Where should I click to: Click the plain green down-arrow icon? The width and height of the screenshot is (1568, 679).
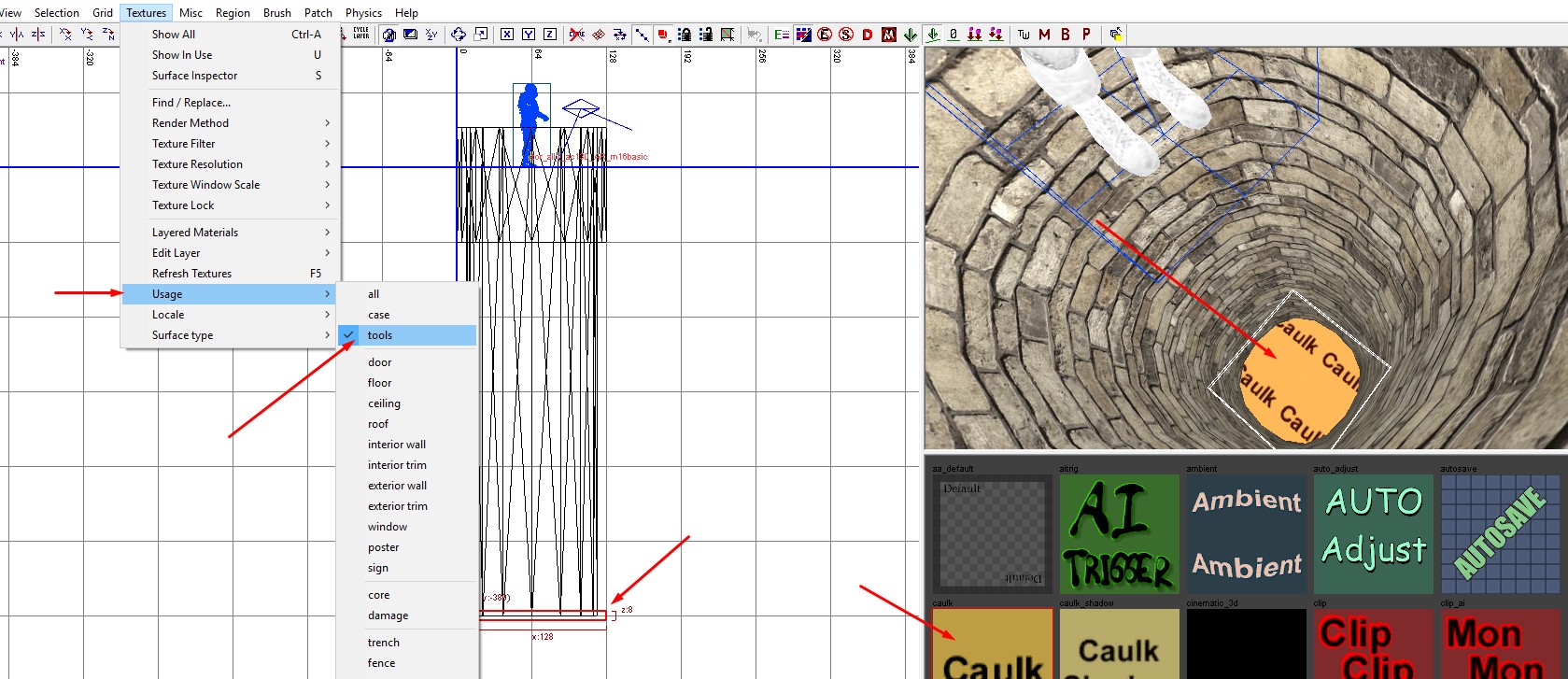(x=911, y=35)
